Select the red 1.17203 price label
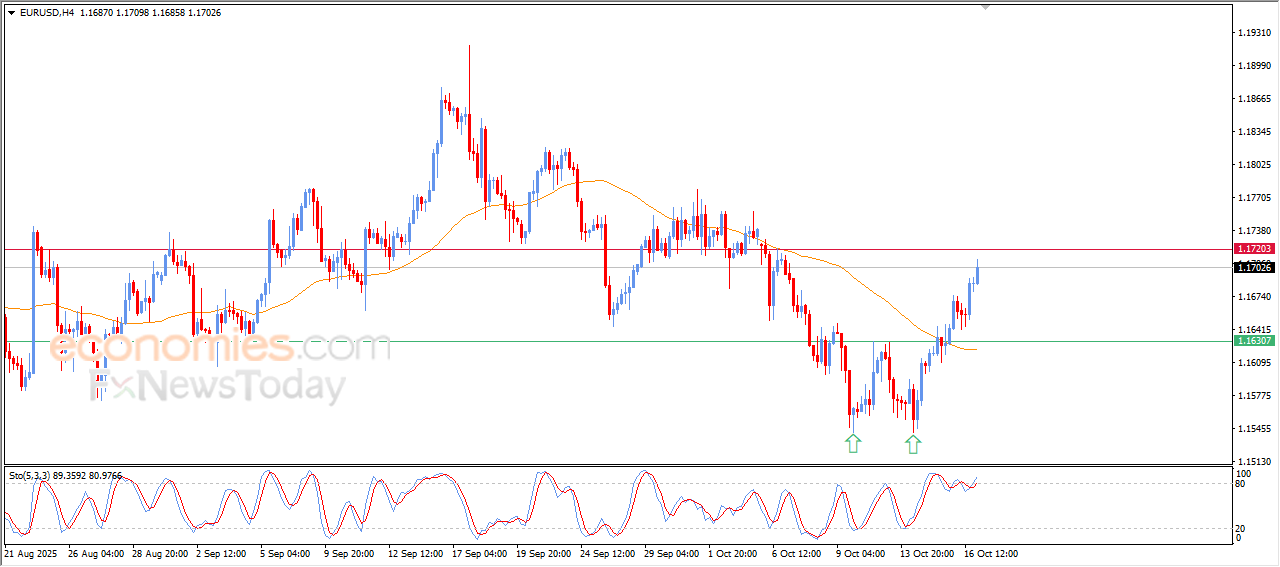Viewport: 1280px width, 567px height. [x=1254, y=248]
